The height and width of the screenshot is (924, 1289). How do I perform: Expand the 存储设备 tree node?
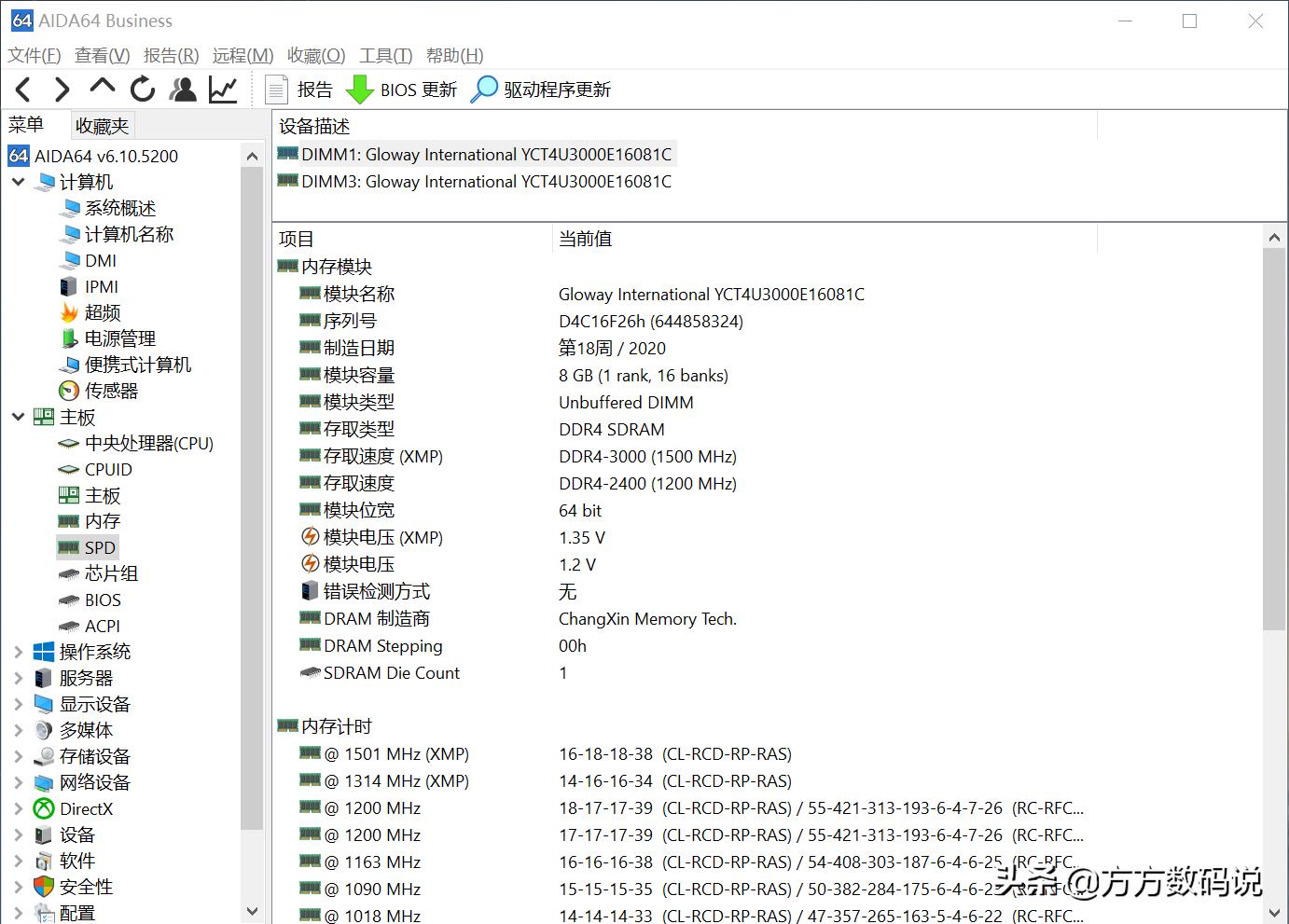18,756
